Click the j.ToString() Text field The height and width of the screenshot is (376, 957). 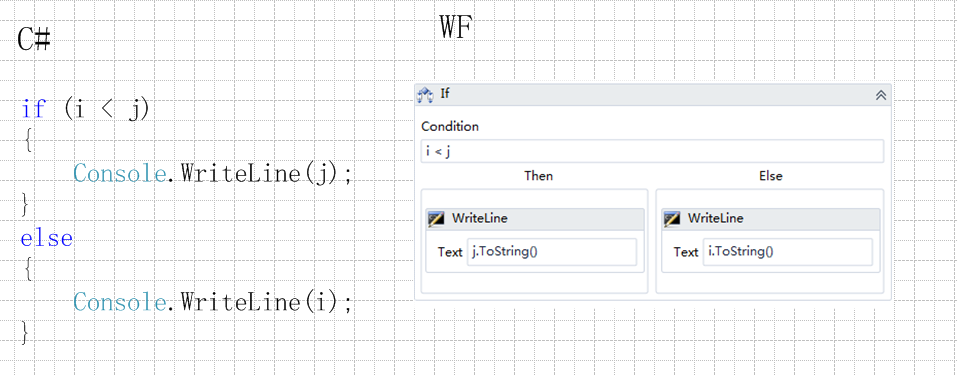coord(552,252)
